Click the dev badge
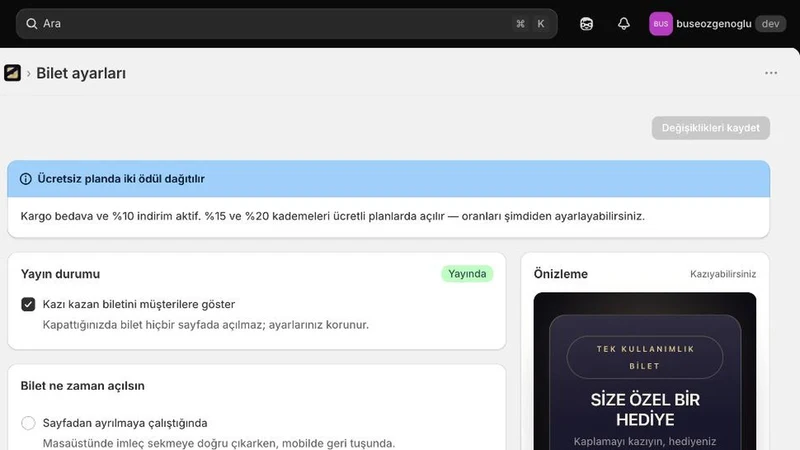This screenshot has width=800, height=450. [x=770, y=23]
